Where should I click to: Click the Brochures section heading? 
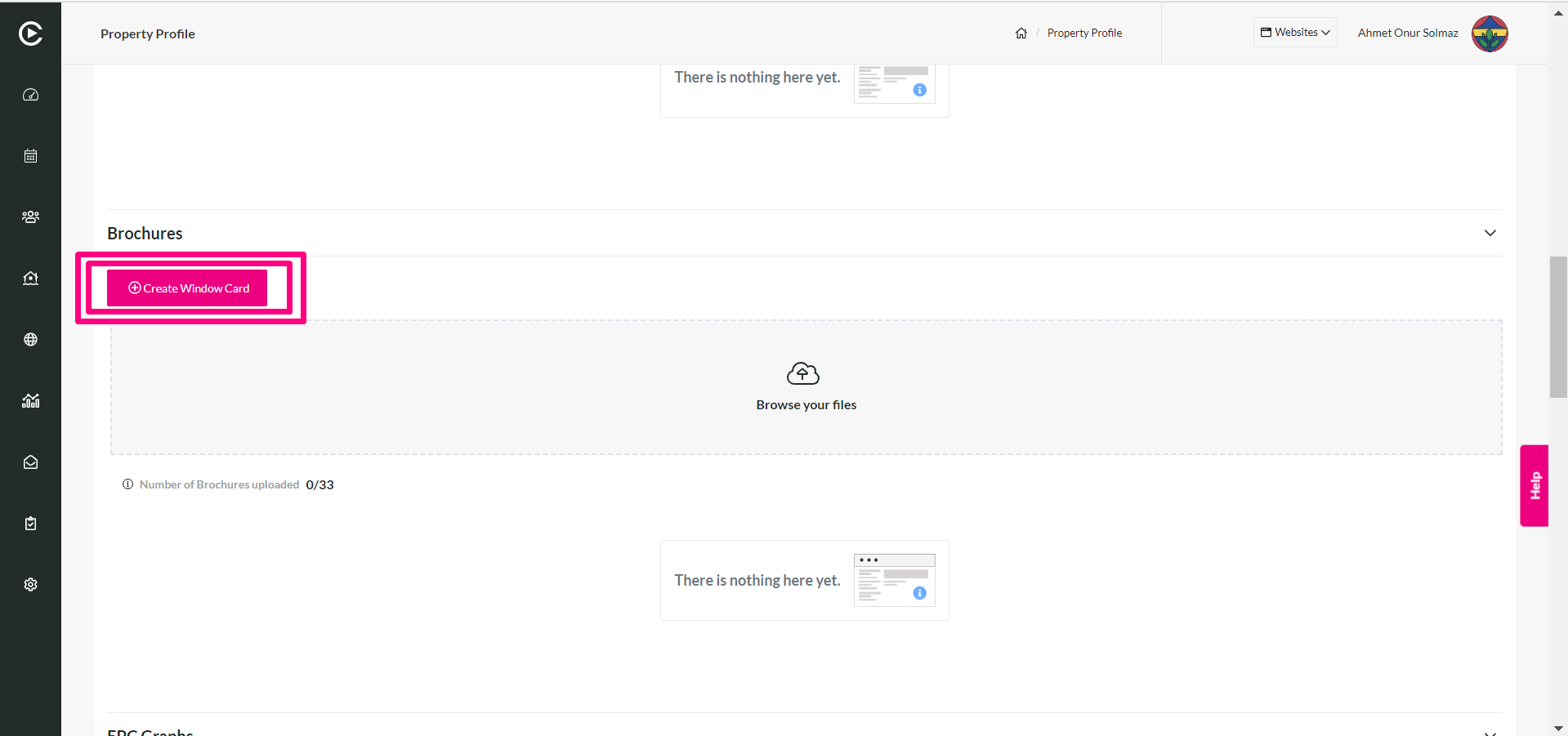click(145, 234)
